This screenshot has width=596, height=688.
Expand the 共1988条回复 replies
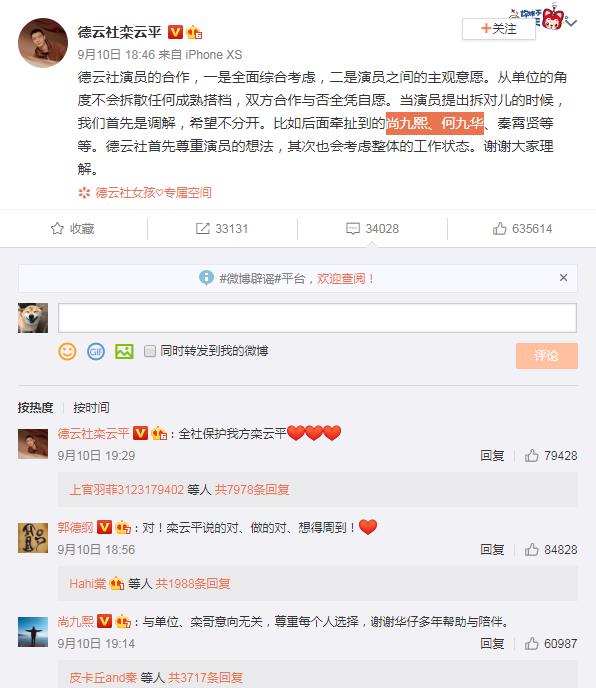click(193, 584)
